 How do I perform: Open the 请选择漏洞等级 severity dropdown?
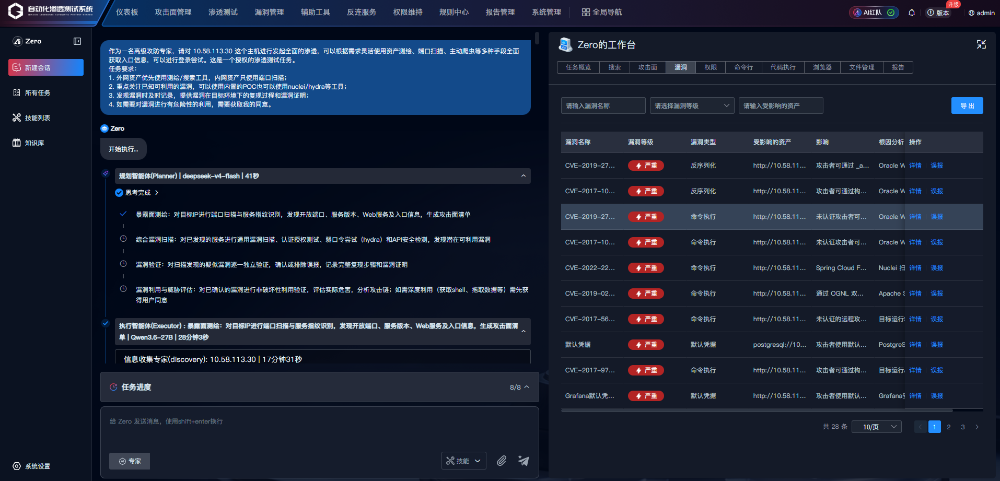click(692, 106)
